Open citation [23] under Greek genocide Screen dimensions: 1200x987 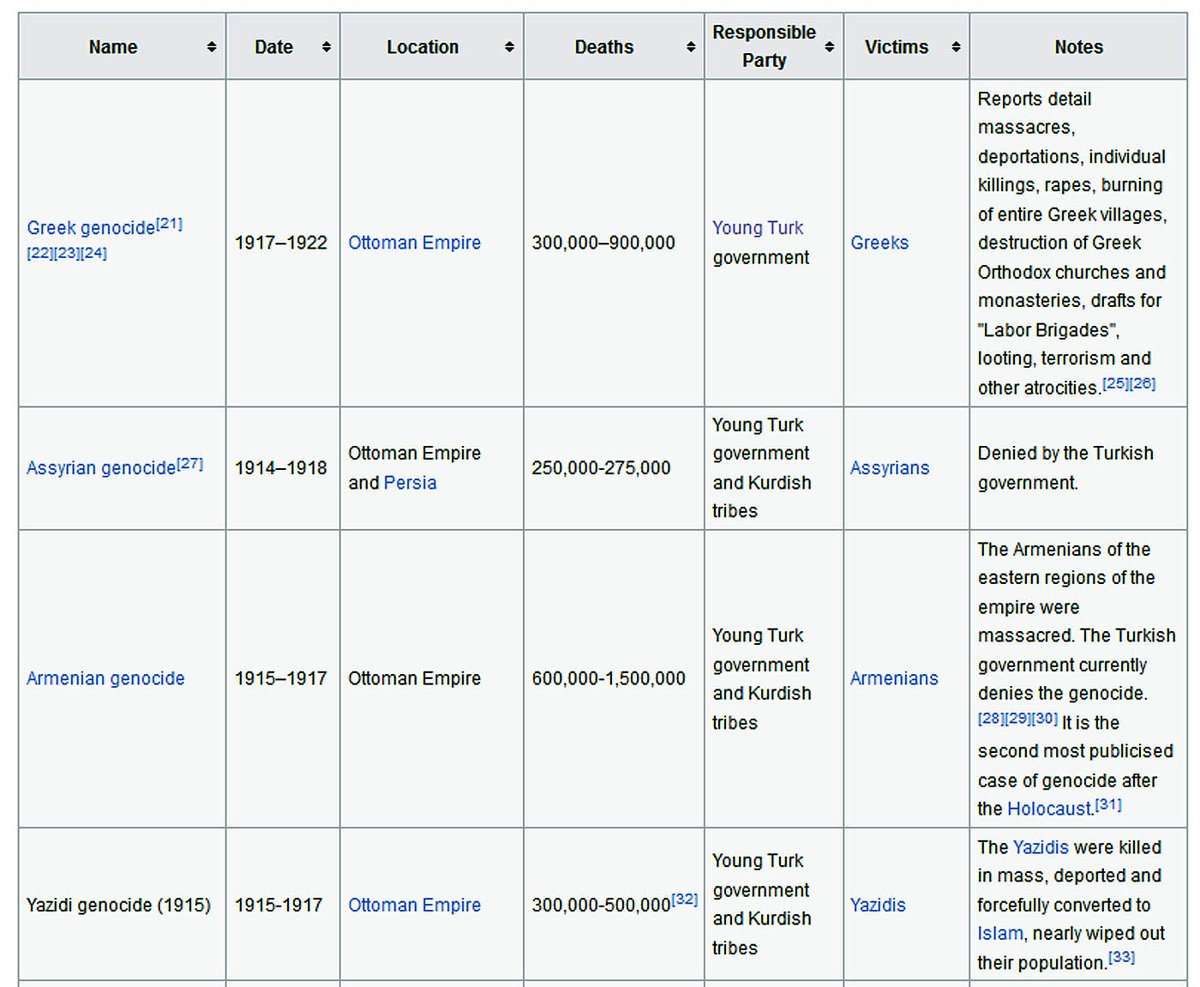coord(67,253)
